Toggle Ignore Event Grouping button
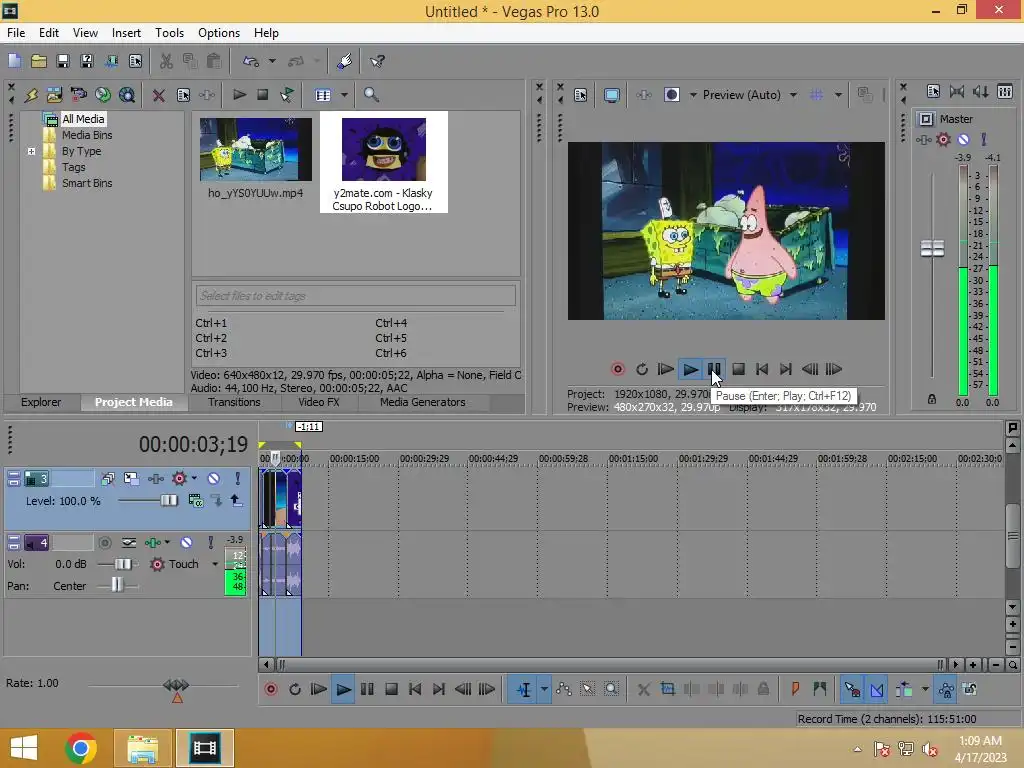 (x=970, y=689)
